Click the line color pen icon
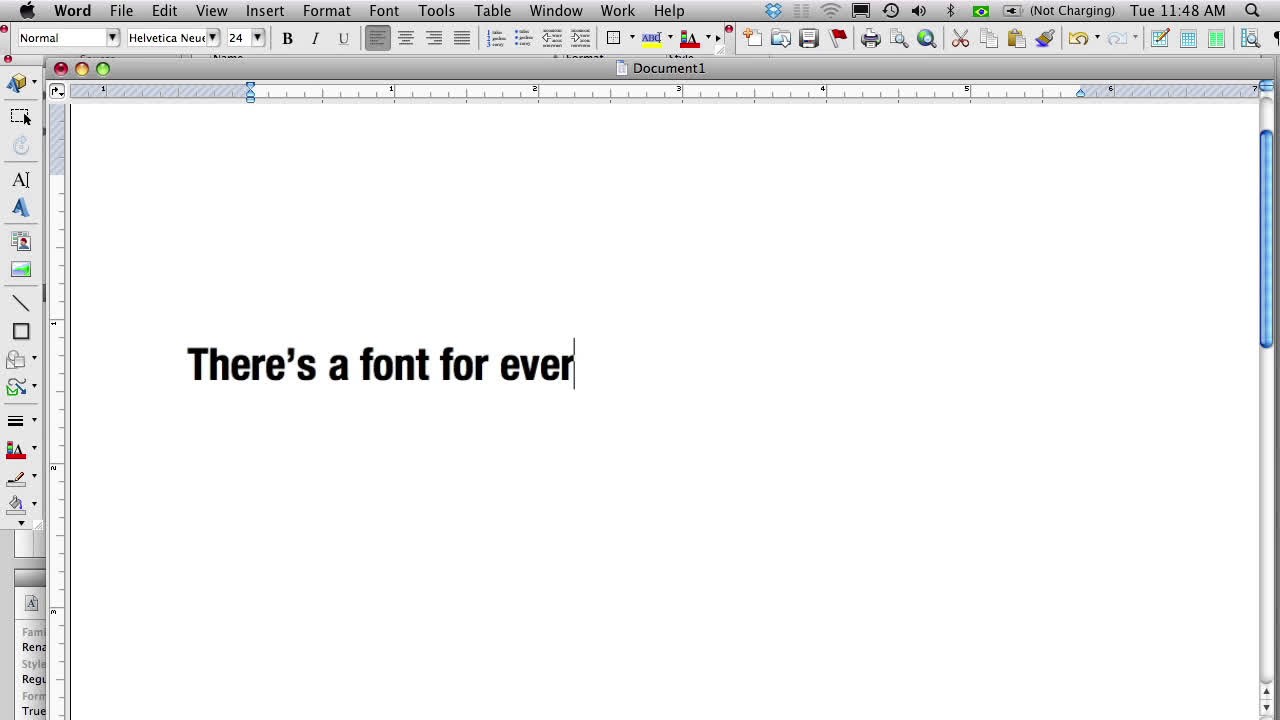 (16, 477)
